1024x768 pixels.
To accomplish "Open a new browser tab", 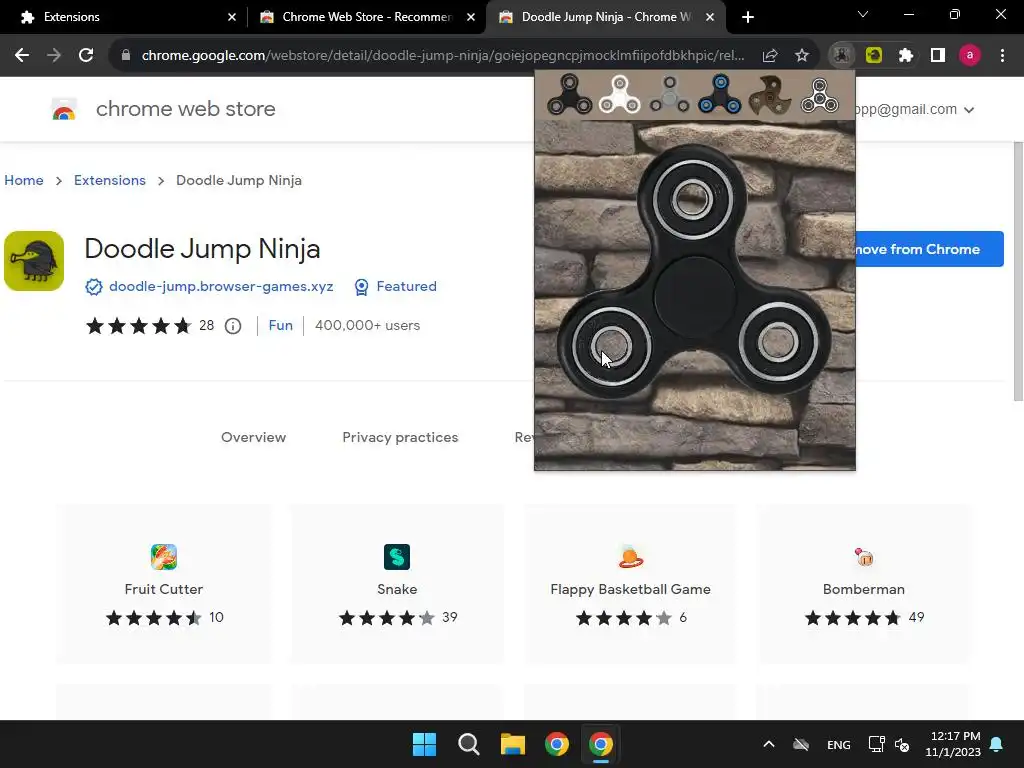I will pyautogui.click(x=748, y=17).
